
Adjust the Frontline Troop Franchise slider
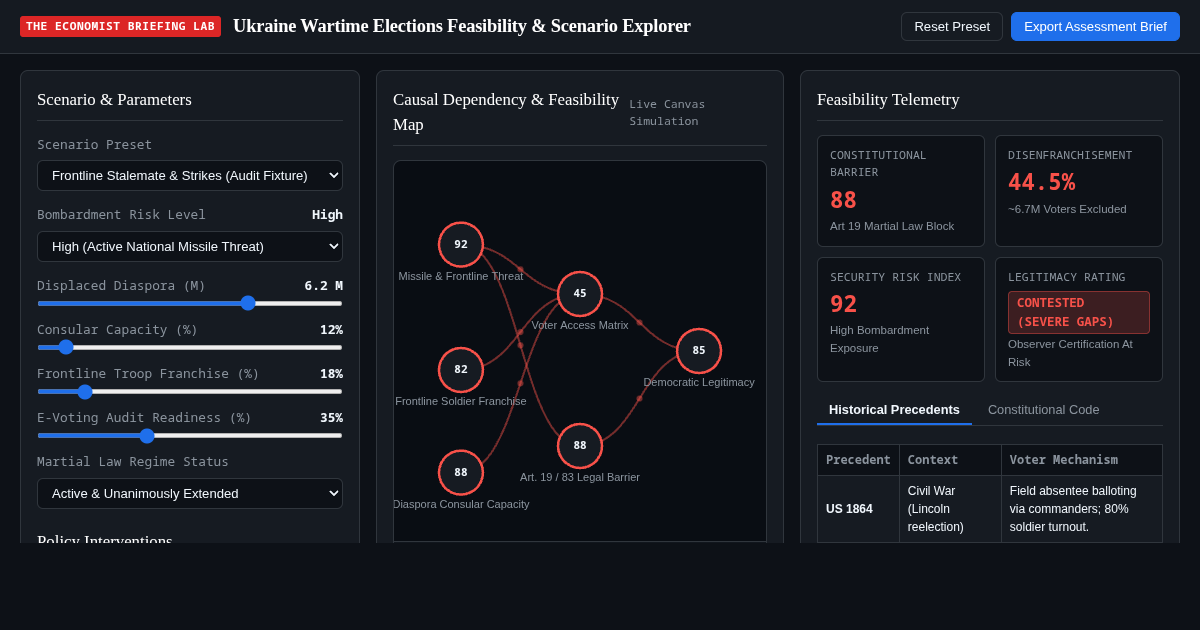pos(190,391)
